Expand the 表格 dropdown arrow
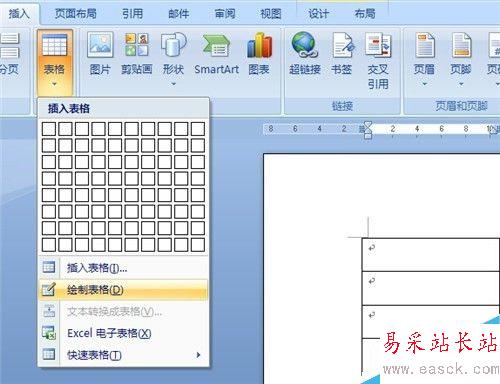Image resolution: width=500 pixels, height=384 pixels. (55, 84)
